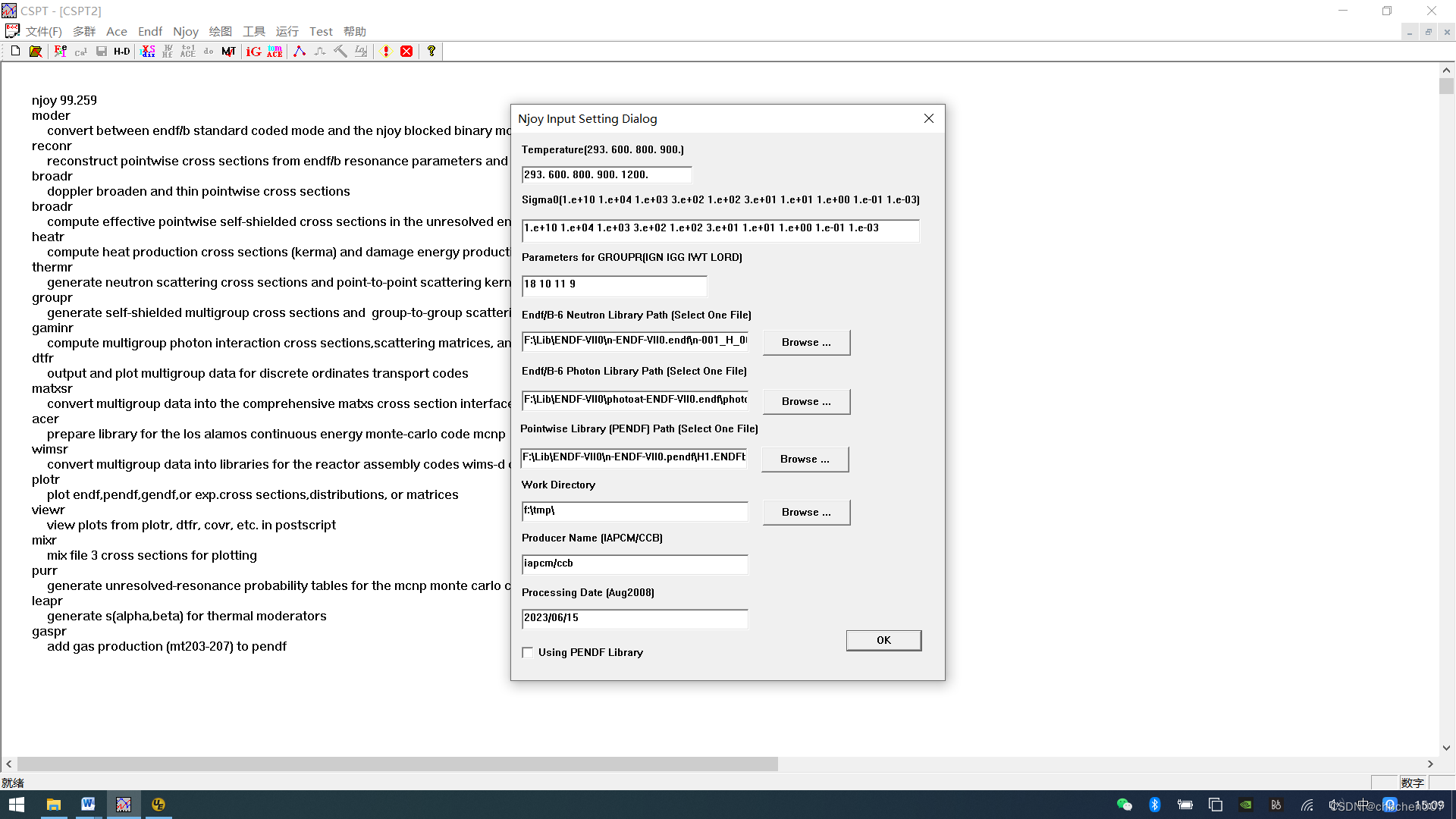Open the Ace menu

pos(116,31)
